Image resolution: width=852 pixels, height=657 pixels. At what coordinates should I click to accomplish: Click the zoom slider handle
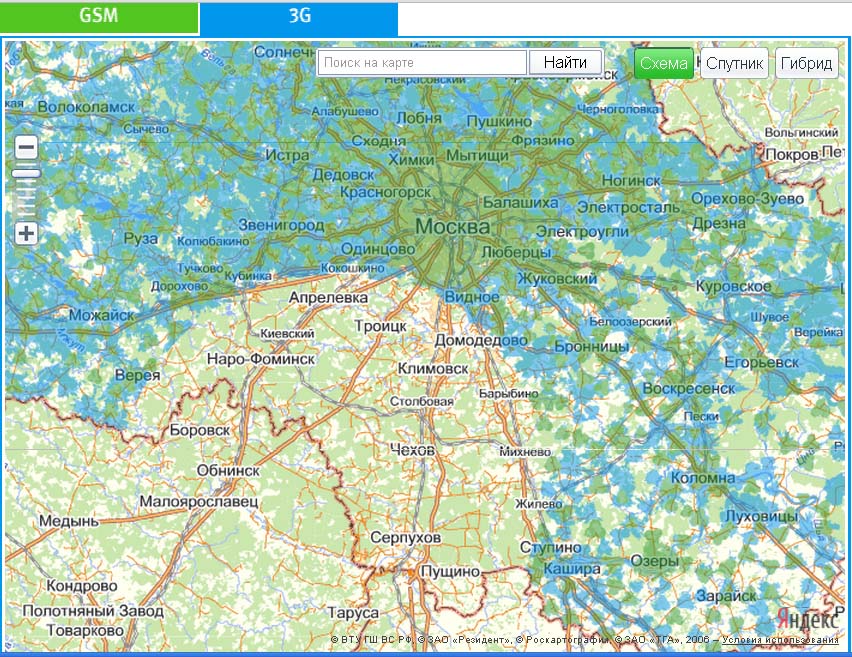(x=26, y=174)
